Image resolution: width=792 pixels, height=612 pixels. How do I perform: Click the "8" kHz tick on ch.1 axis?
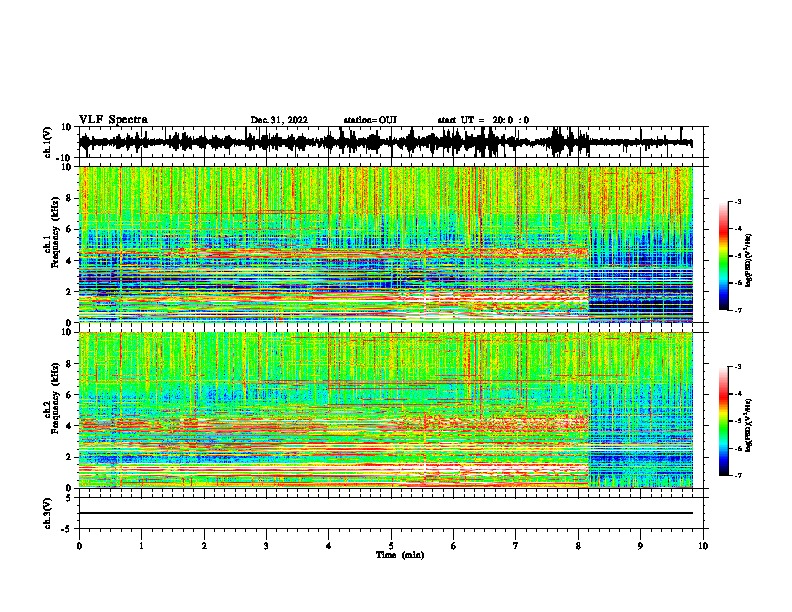pyautogui.click(x=69, y=198)
